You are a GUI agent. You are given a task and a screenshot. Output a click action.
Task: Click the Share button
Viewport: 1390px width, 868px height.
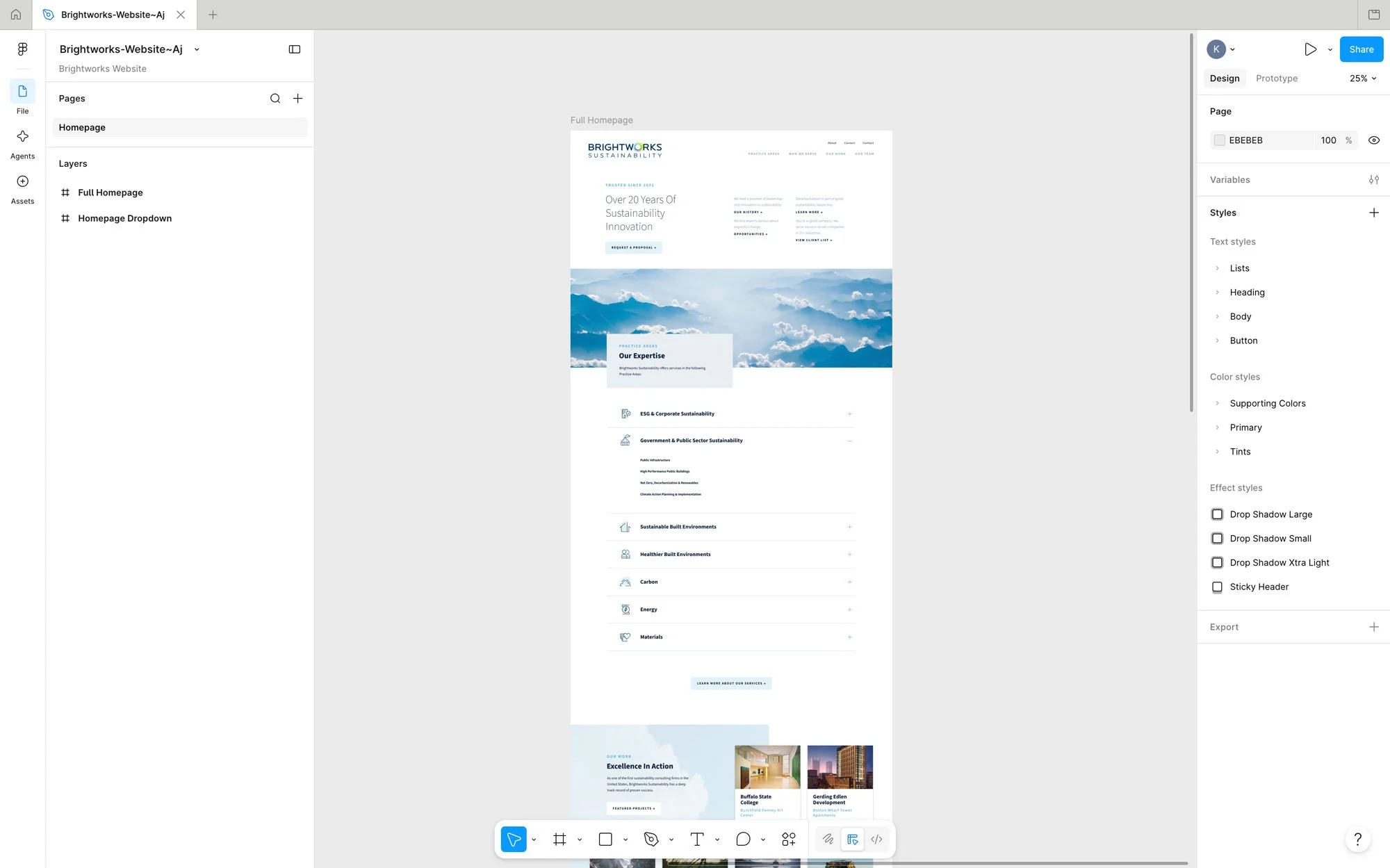(1362, 49)
